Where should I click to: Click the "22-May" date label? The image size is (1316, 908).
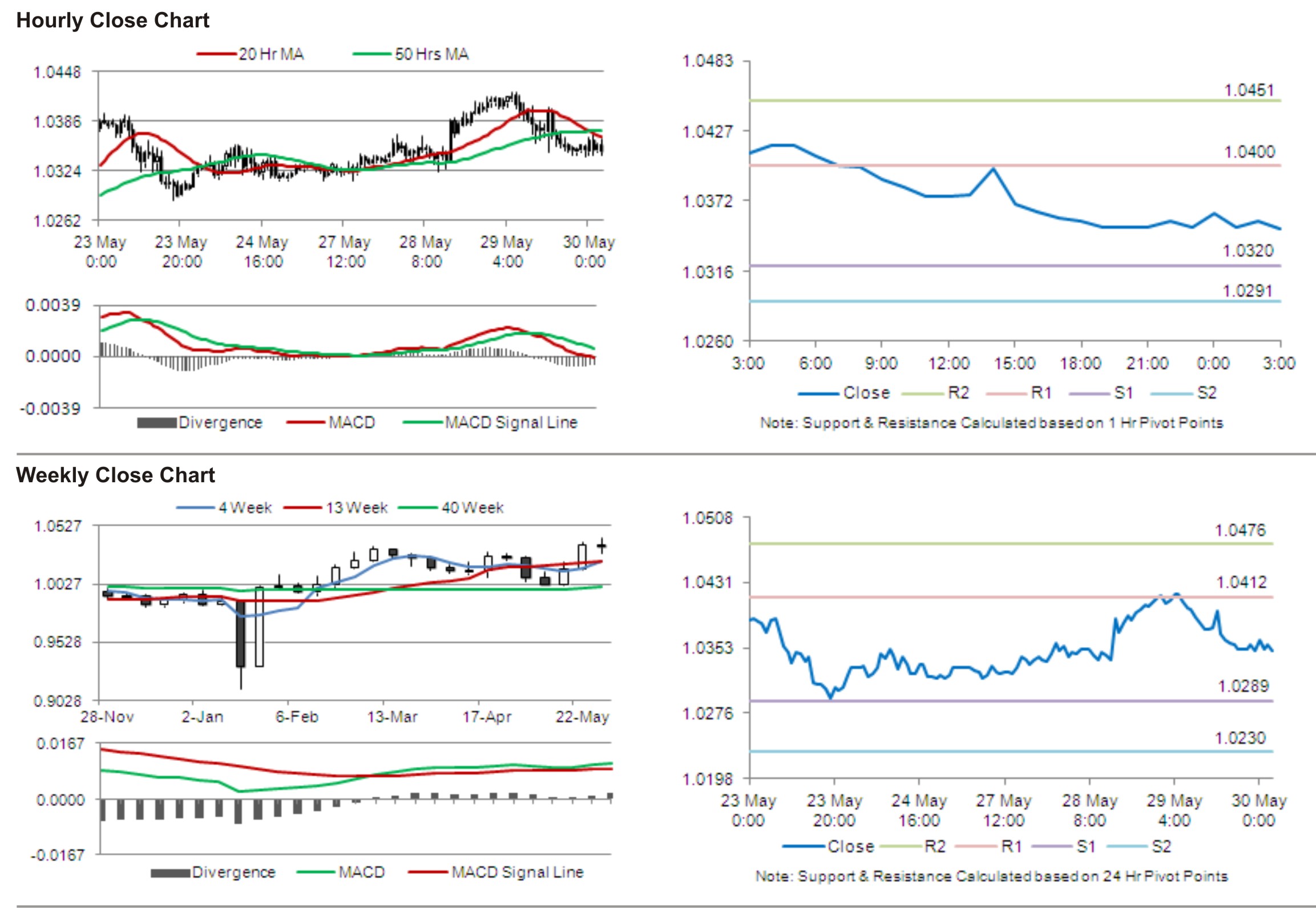(x=583, y=717)
